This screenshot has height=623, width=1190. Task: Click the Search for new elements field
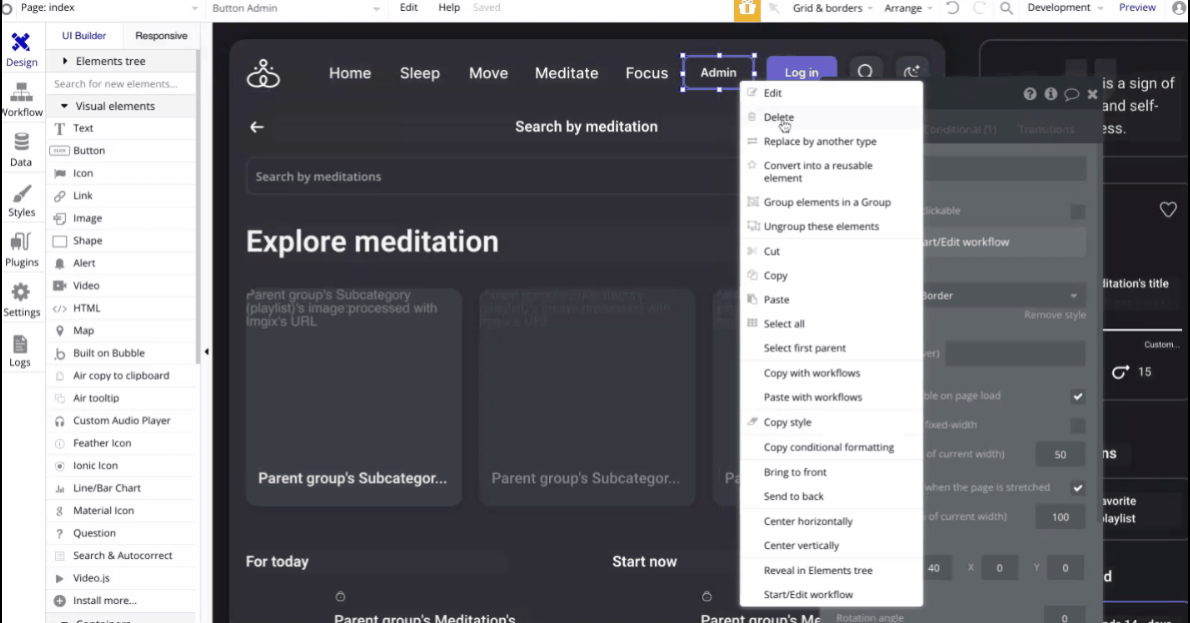click(x=120, y=84)
